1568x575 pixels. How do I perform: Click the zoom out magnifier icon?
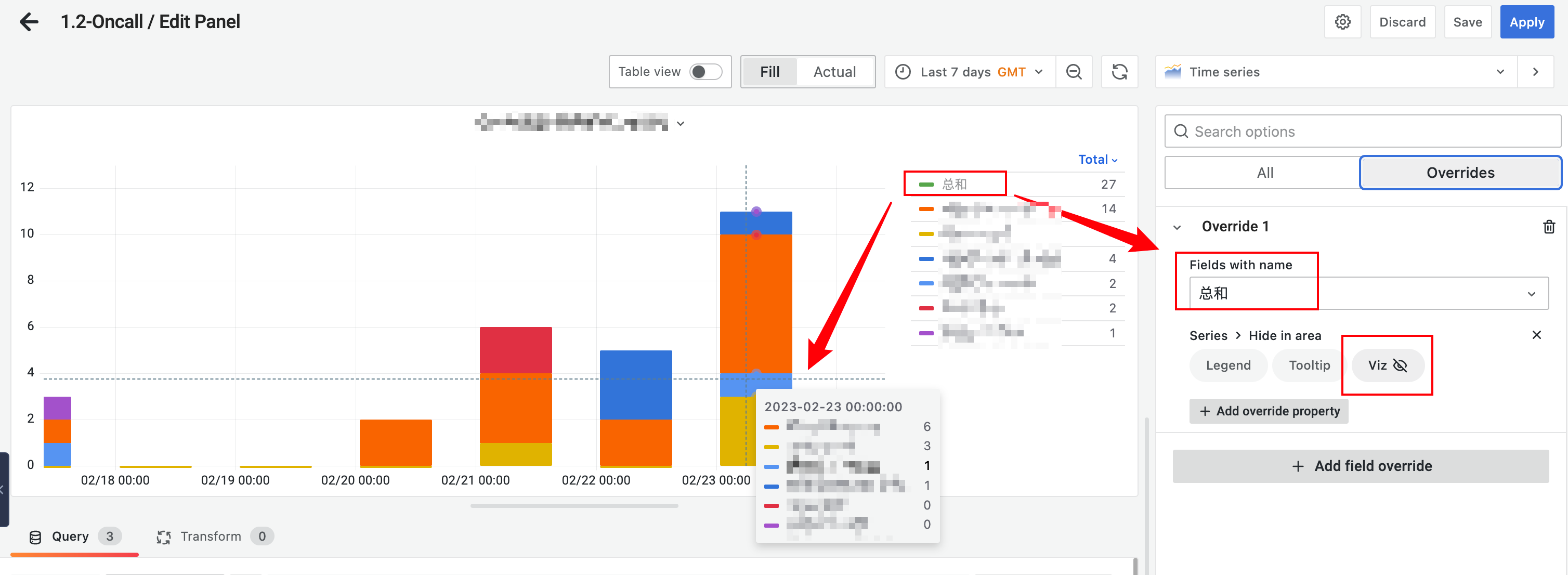(1073, 71)
